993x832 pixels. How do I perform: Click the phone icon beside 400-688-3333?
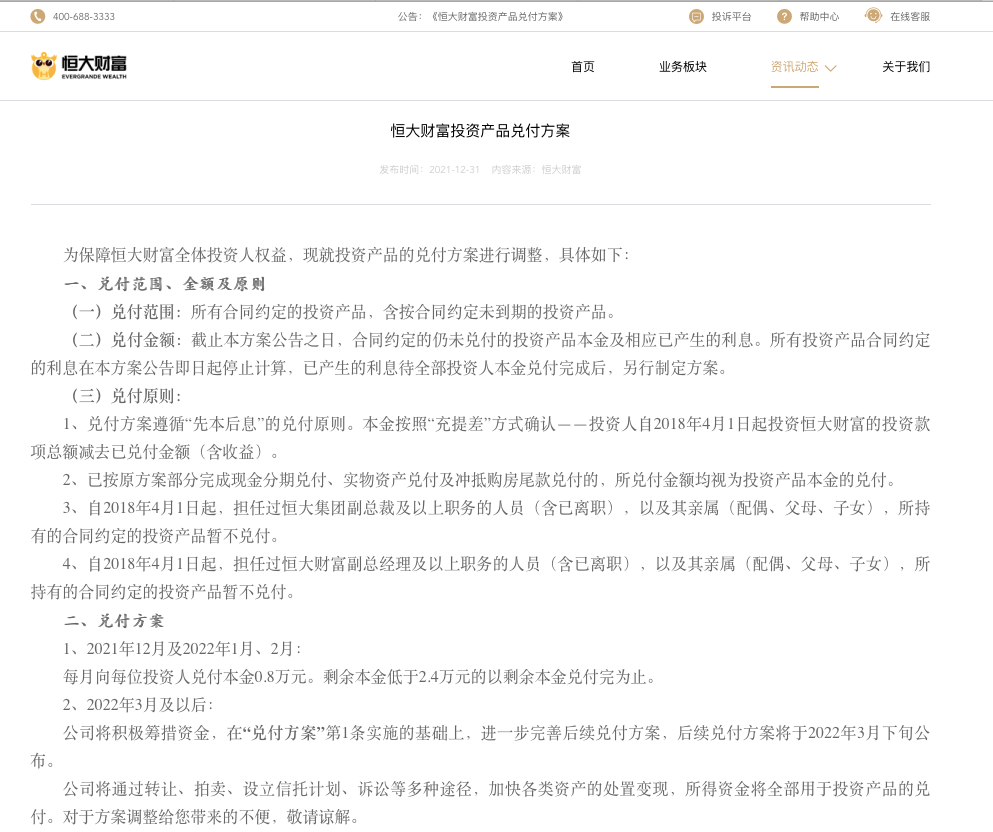37,16
